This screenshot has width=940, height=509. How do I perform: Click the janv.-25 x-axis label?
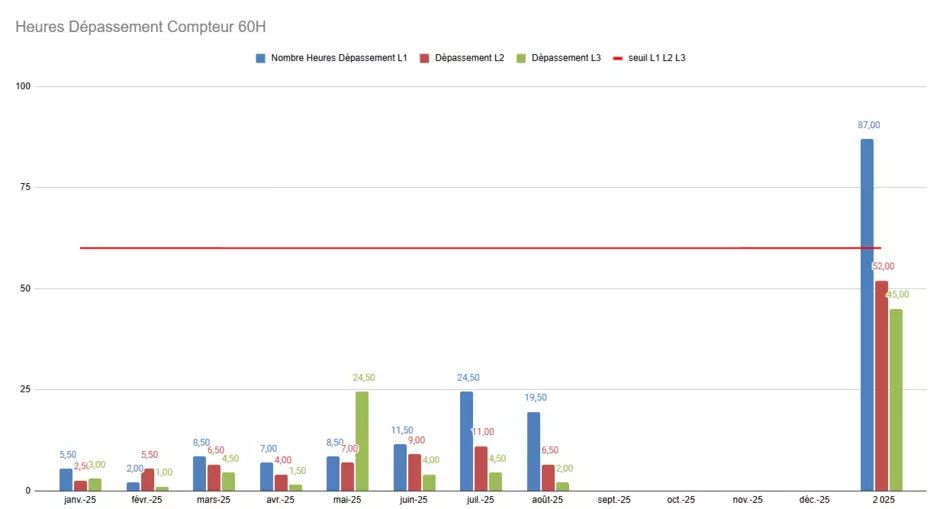pyautogui.click(x=80, y=499)
